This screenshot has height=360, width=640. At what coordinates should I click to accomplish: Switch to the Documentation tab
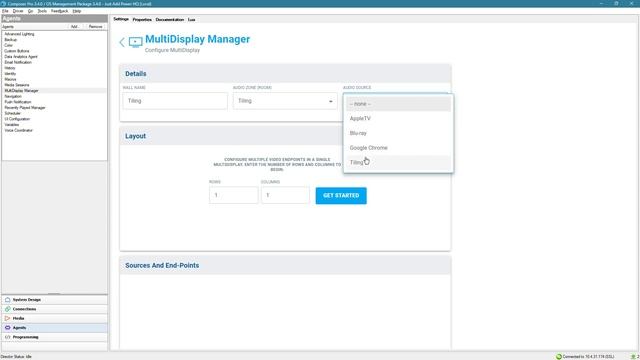click(x=170, y=19)
